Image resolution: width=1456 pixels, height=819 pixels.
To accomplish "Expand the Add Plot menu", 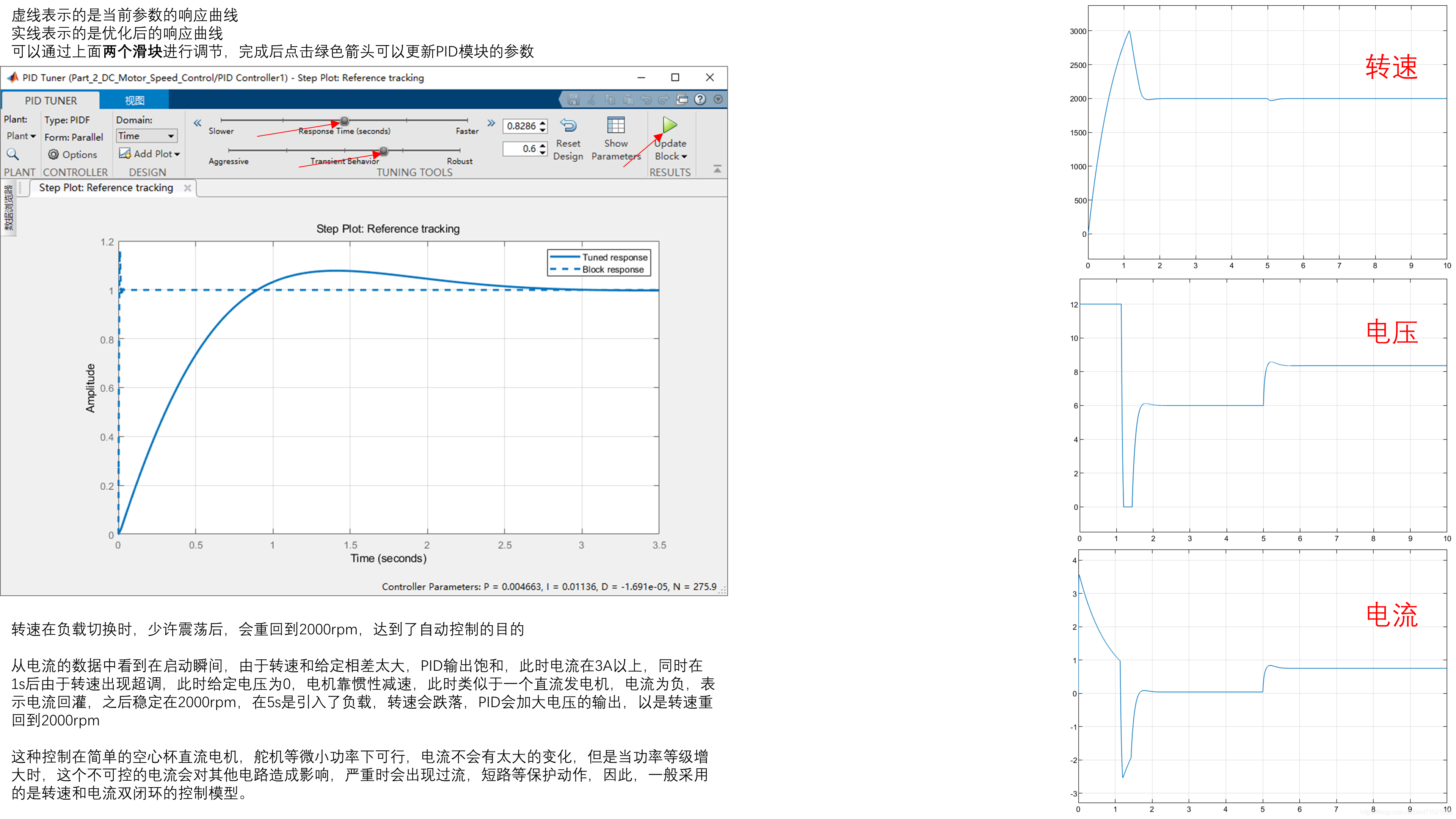I will pos(150,154).
